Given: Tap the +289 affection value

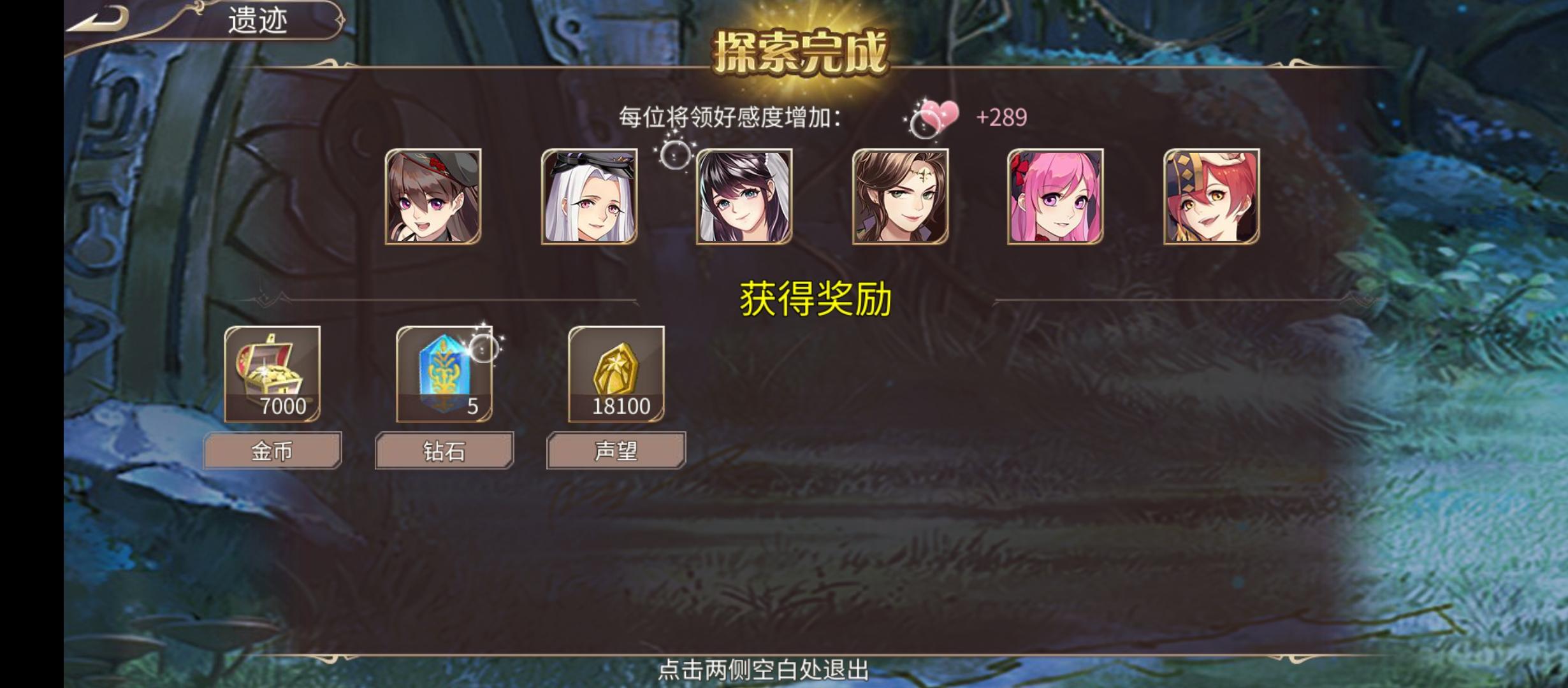Looking at the screenshot, I should (1001, 117).
